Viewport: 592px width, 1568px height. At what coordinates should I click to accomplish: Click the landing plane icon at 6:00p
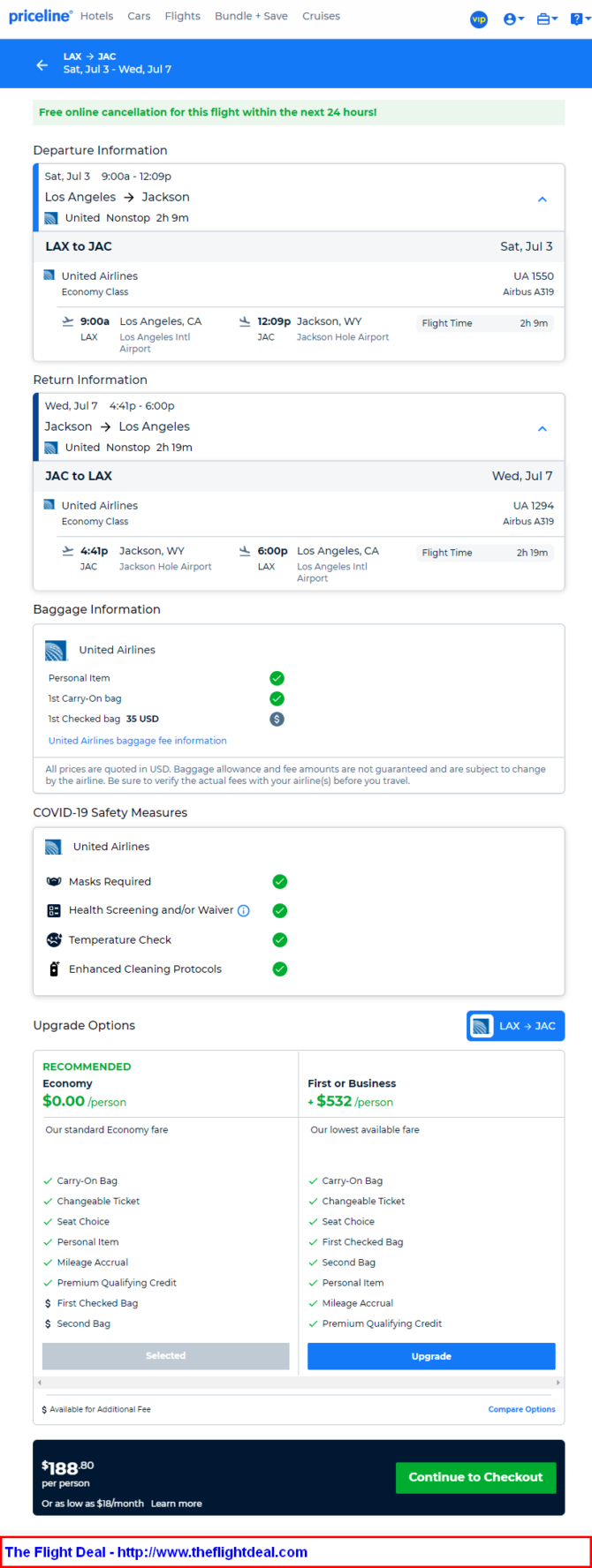[245, 551]
